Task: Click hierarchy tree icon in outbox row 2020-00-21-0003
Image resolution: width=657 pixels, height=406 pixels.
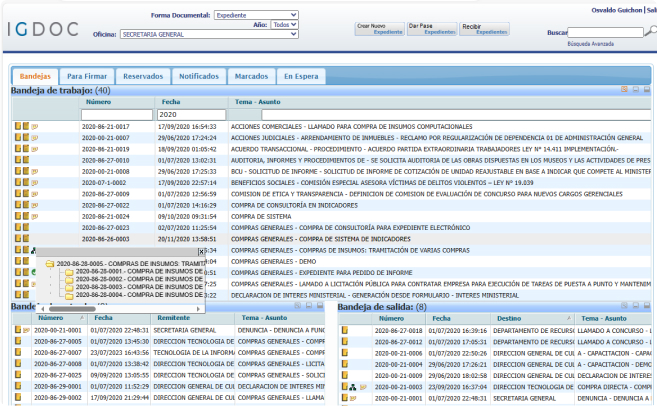Action: pyautogui.click(x=353, y=387)
